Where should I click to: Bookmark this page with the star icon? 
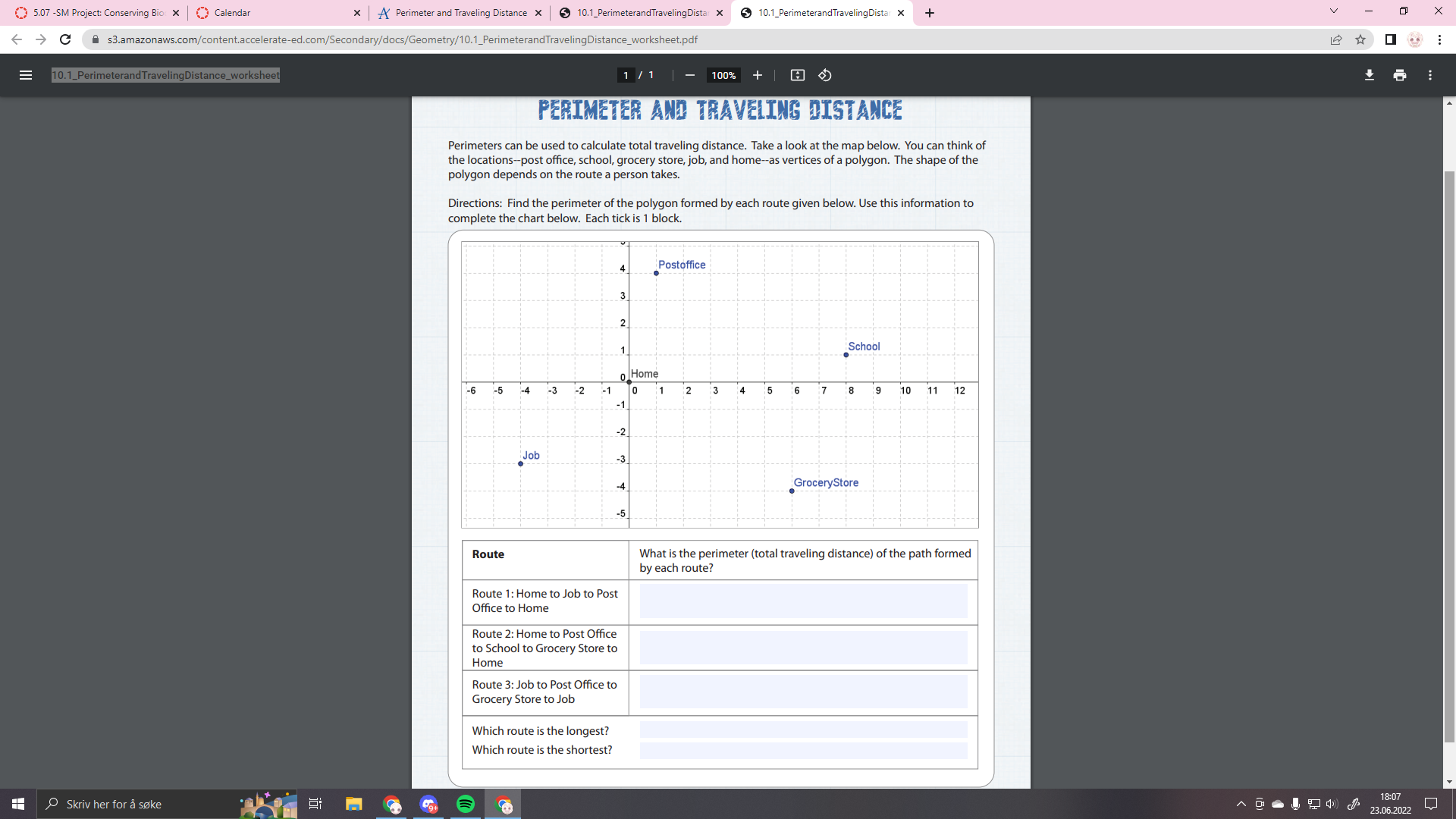click(x=1360, y=39)
